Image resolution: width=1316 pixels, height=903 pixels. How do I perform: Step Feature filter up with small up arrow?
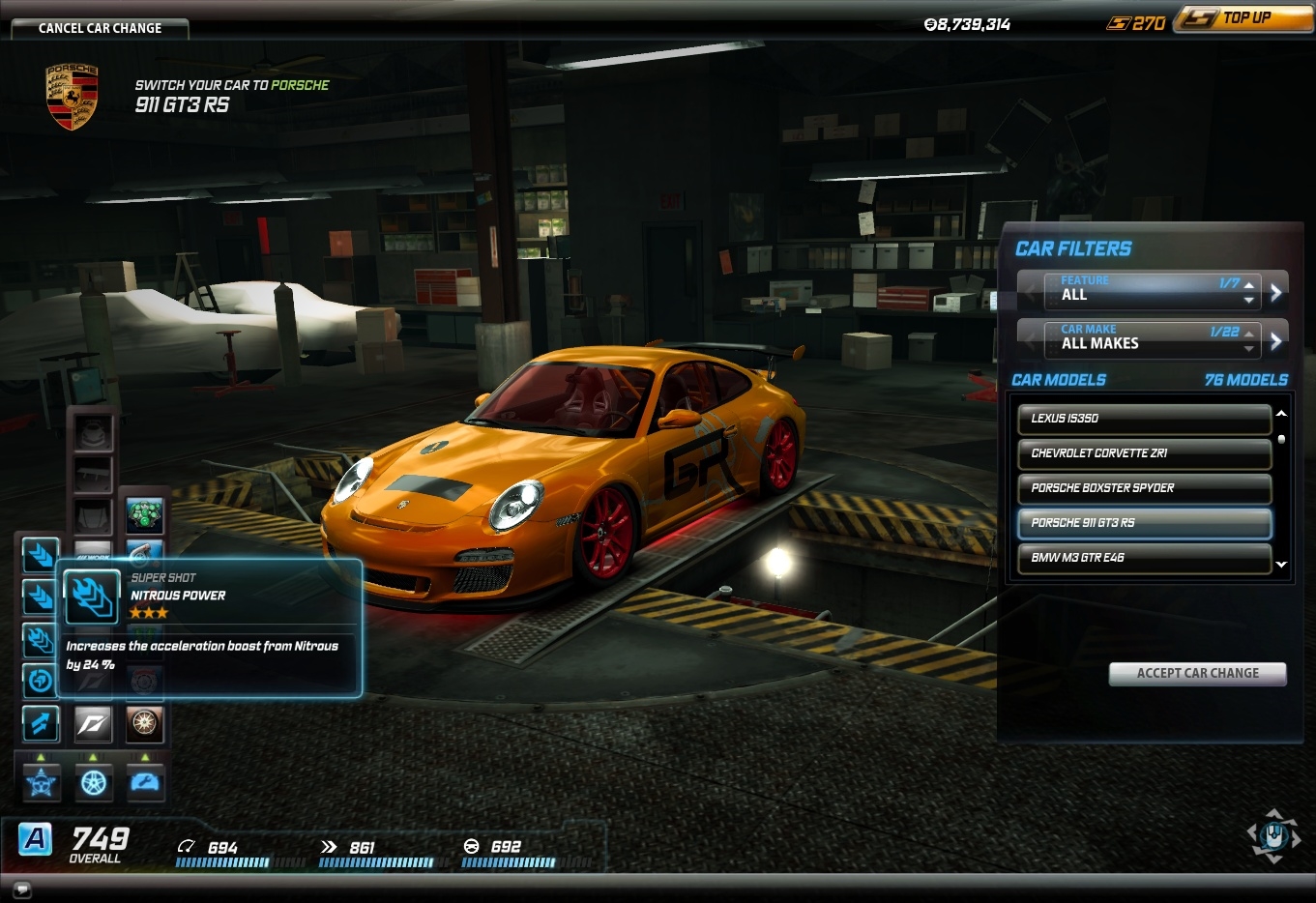[1249, 284]
